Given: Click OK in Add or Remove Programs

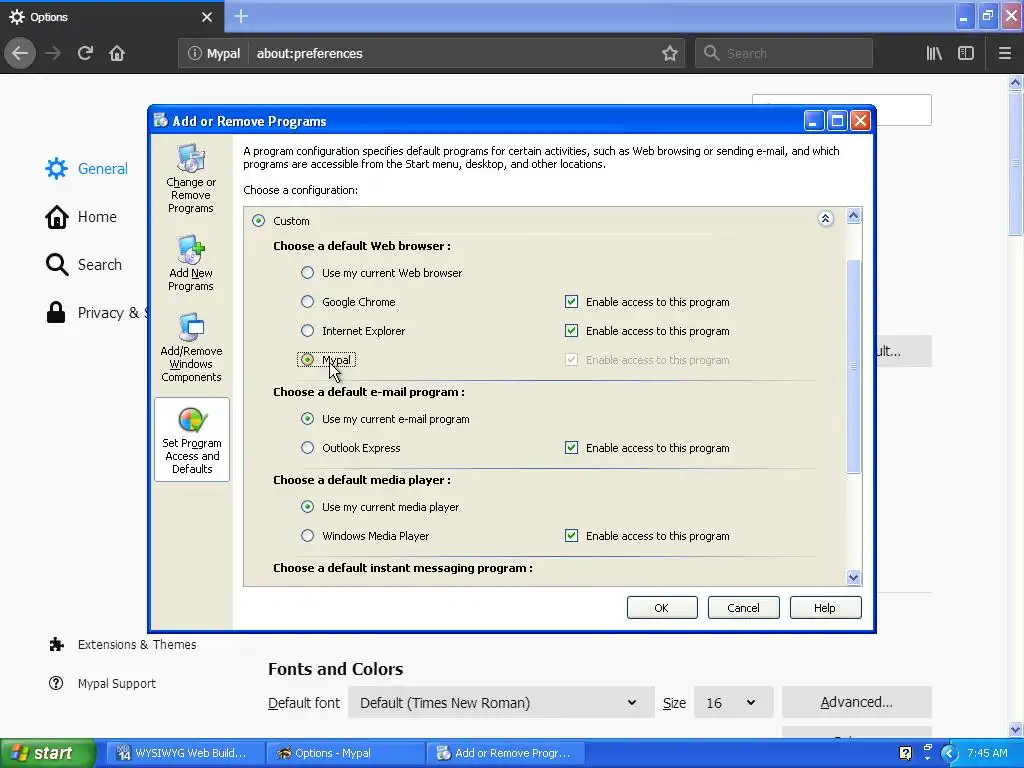Looking at the screenshot, I should (x=662, y=608).
